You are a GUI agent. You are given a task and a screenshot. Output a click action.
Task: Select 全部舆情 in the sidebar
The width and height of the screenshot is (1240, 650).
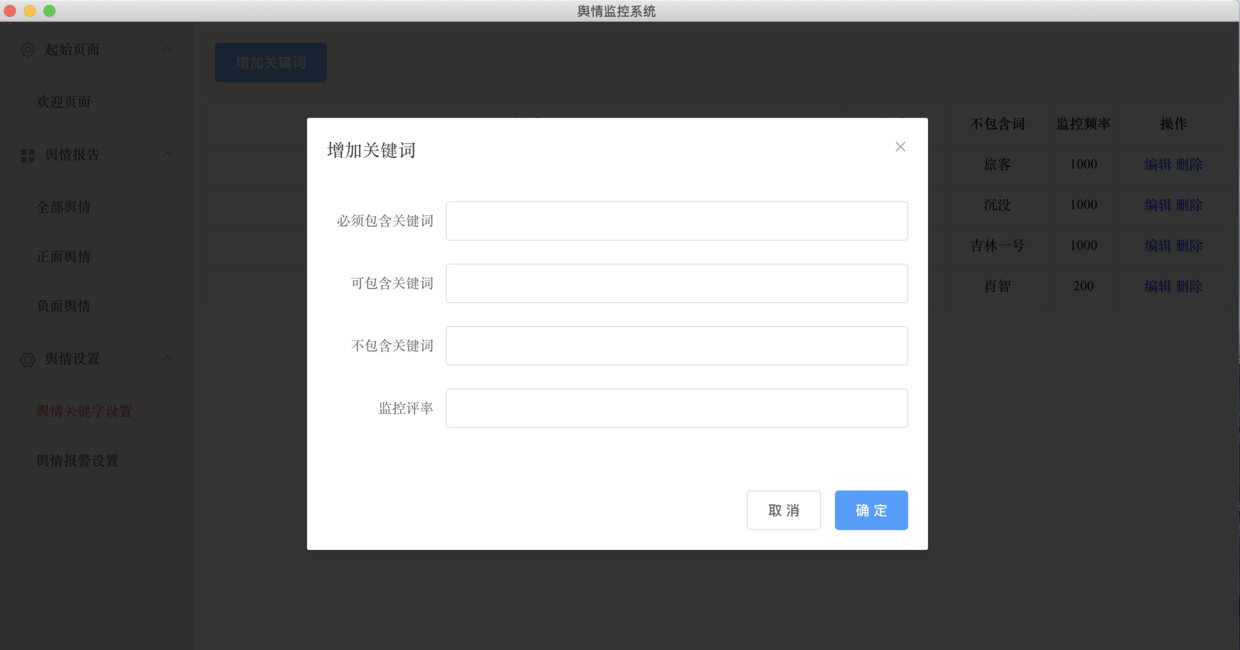click(x=65, y=207)
